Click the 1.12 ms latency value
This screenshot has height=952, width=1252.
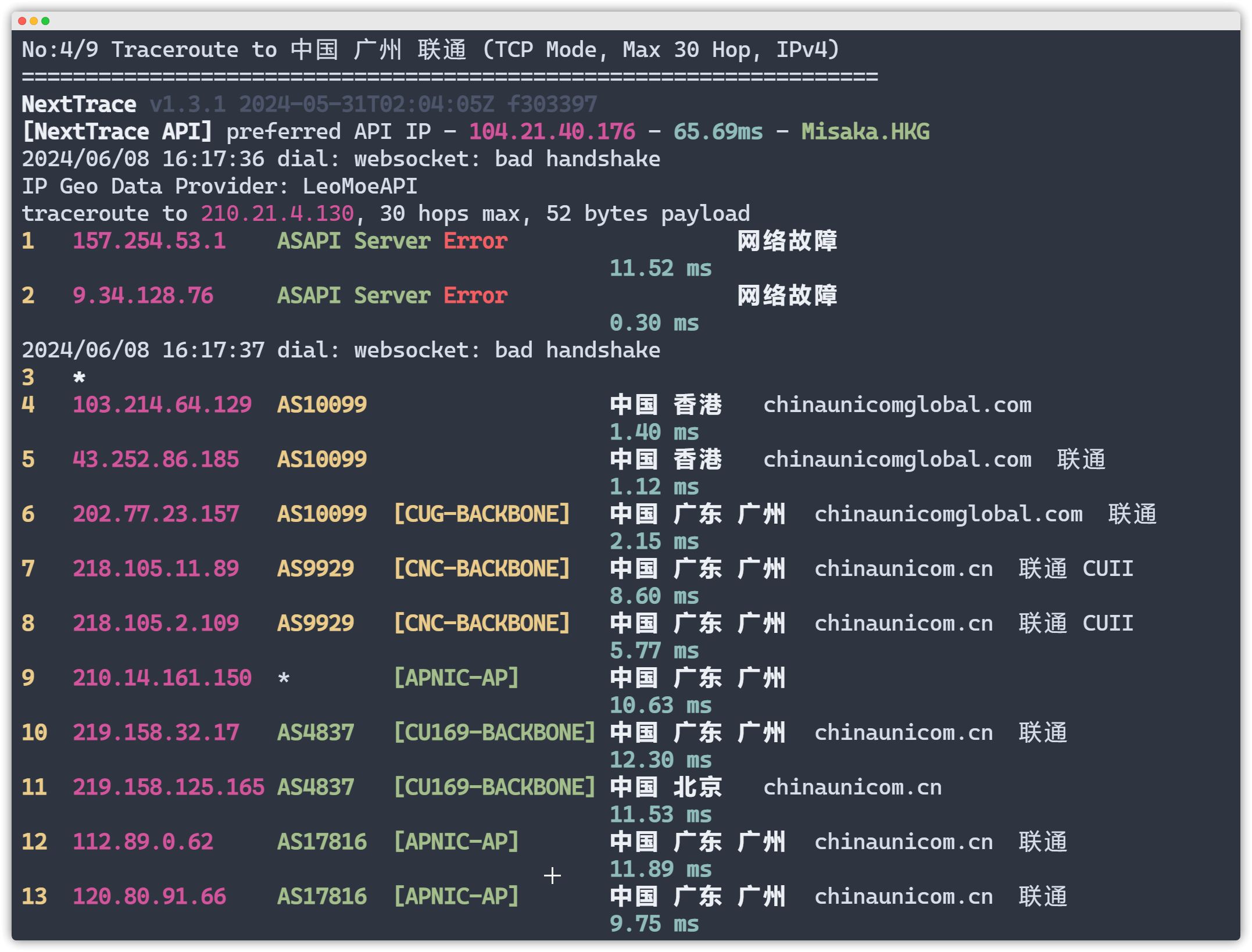(x=654, y=487)
